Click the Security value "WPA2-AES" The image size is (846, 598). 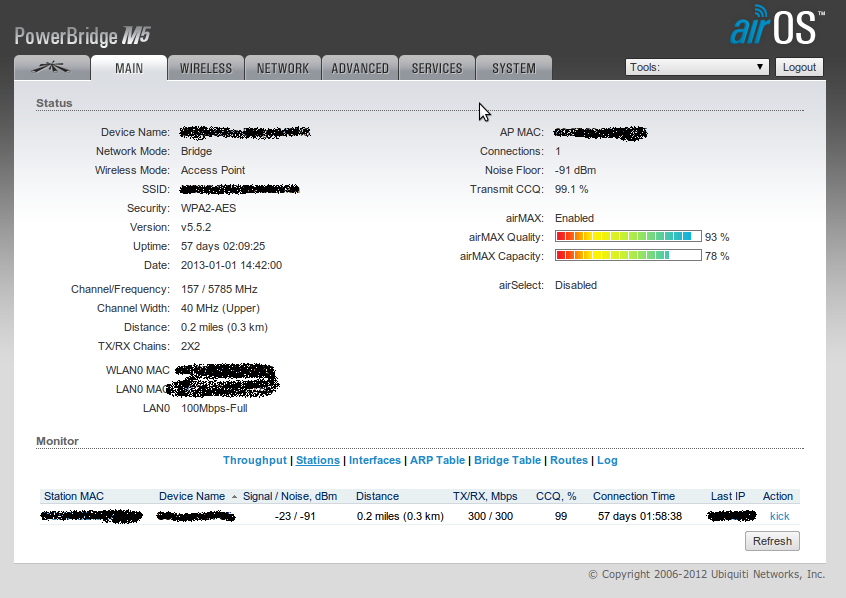[x=208, y=208]
